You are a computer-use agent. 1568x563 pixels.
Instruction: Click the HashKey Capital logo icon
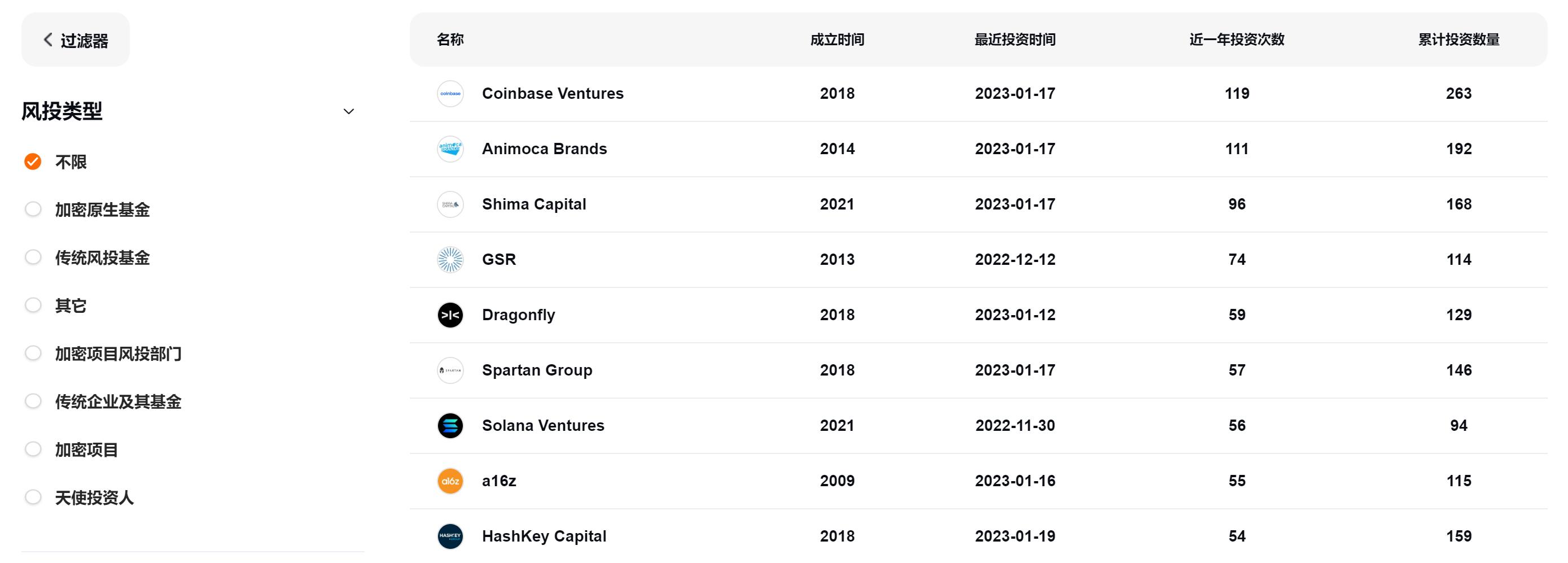[450, 536]
